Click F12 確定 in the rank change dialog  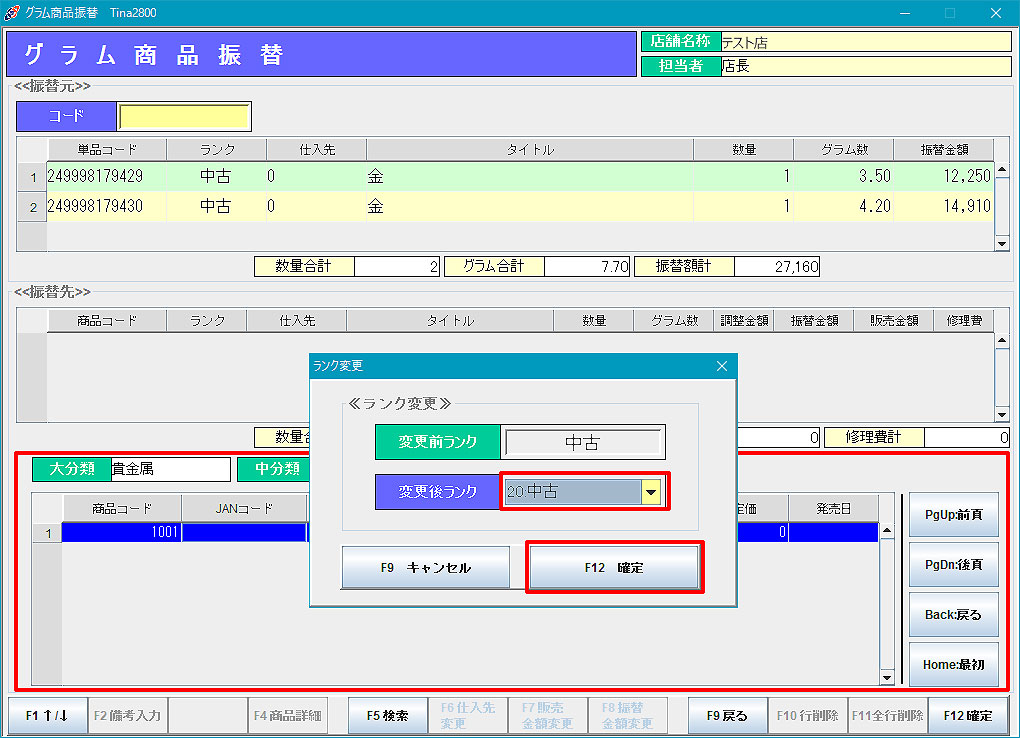click(x=614, y=567)
